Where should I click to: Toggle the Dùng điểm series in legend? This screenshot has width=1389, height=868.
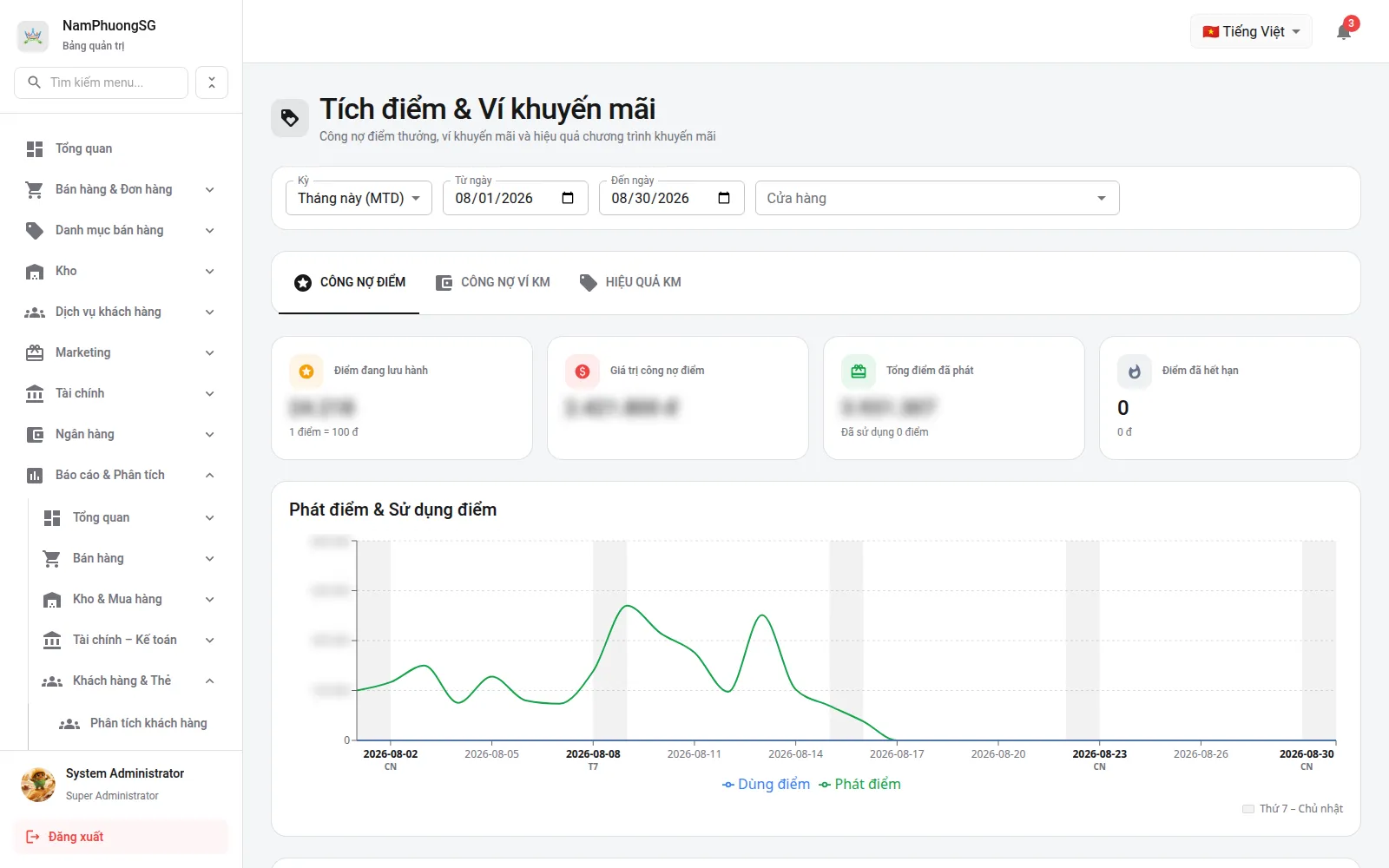766,784
